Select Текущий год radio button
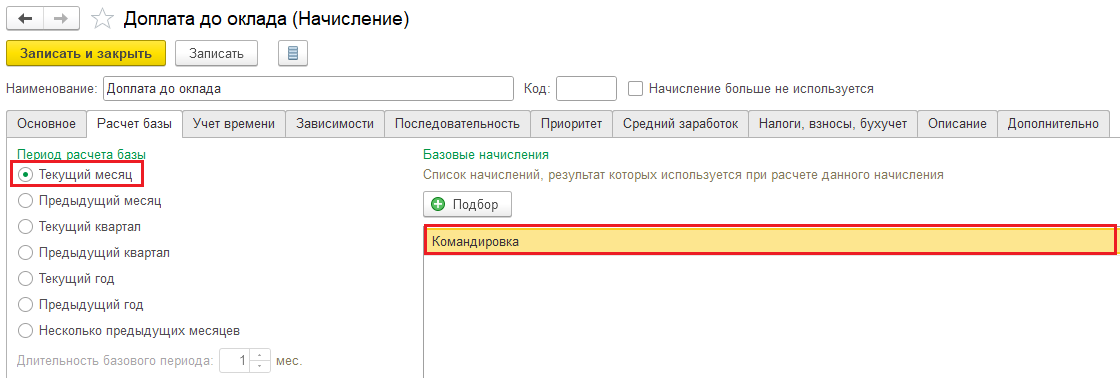The width and height of the screenshot is (1120, 378). 26,279
